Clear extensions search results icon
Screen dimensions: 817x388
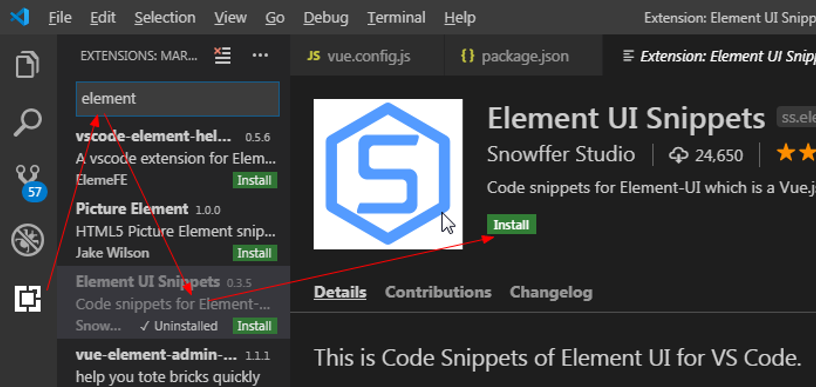pyautogui.click(x=222, y=55)
